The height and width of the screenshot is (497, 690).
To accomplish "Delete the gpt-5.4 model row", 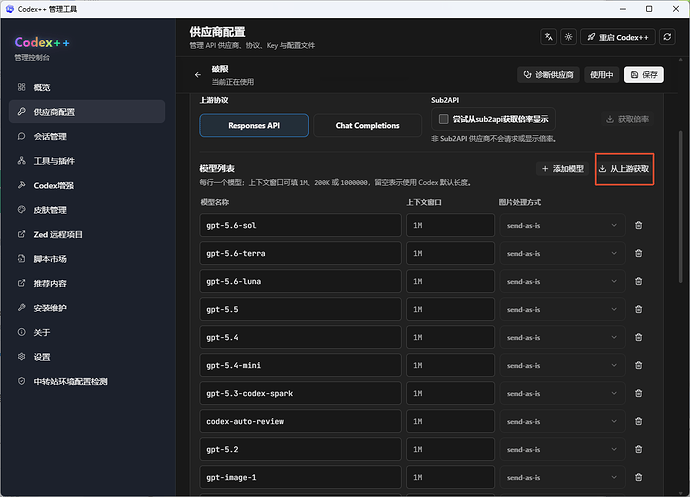I will (639, 338).
